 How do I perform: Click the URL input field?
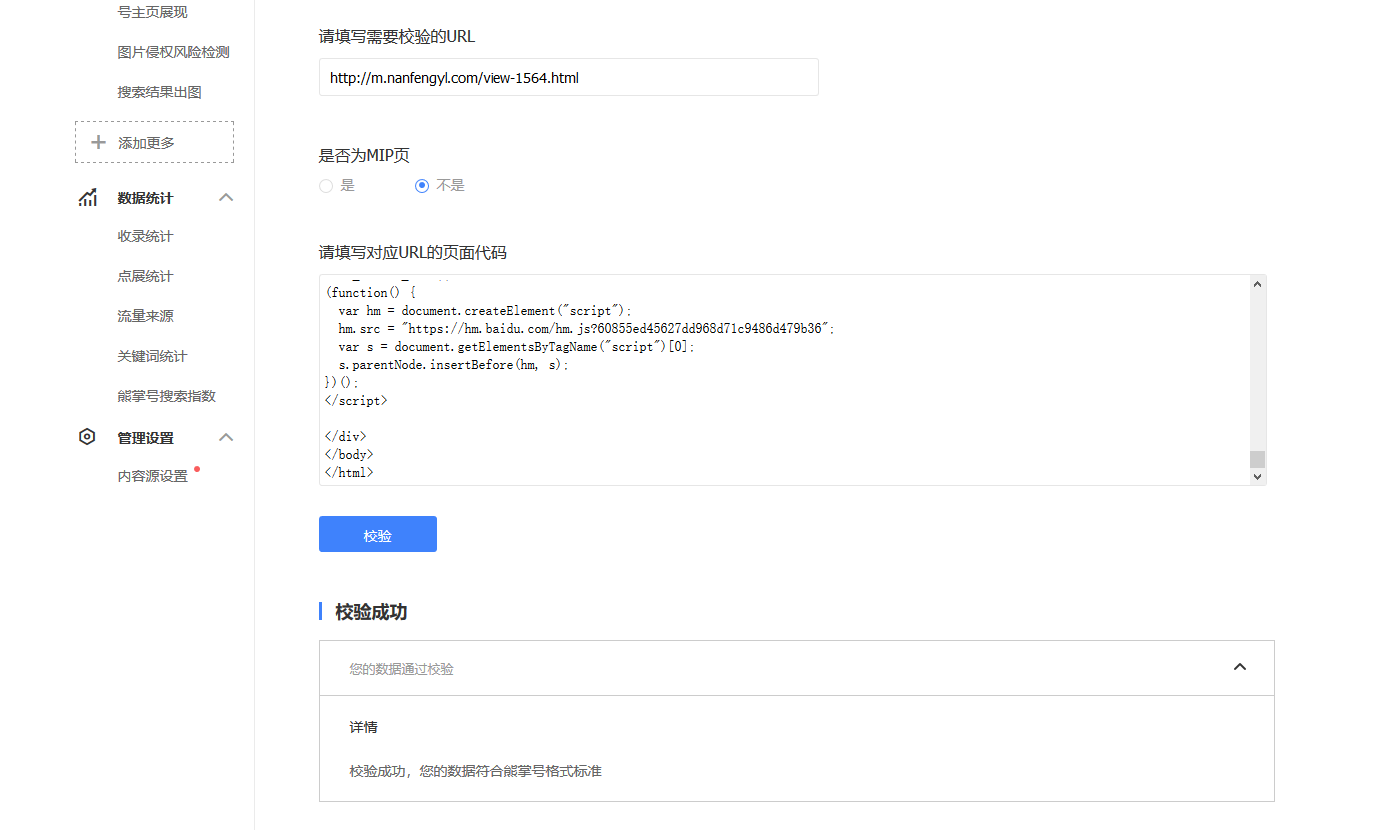[568, 77]
